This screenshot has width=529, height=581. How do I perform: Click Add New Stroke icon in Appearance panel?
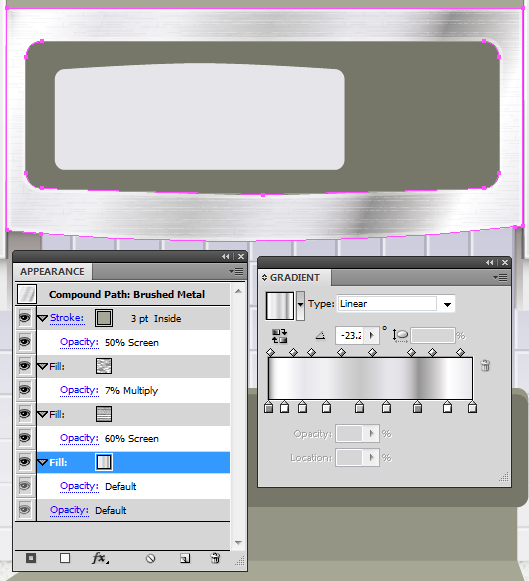tap(31, 558)
